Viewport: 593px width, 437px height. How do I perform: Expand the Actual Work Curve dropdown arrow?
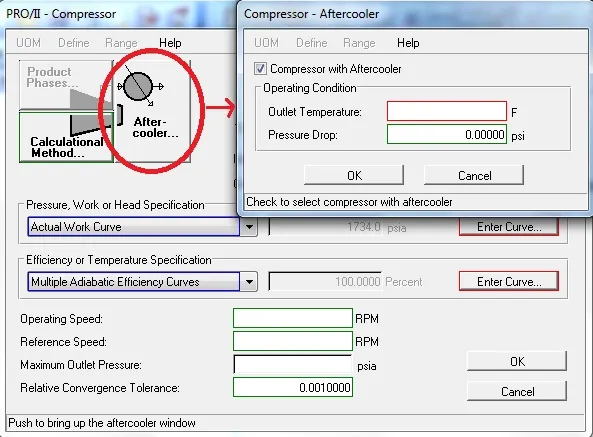click(x=249, y=227)
